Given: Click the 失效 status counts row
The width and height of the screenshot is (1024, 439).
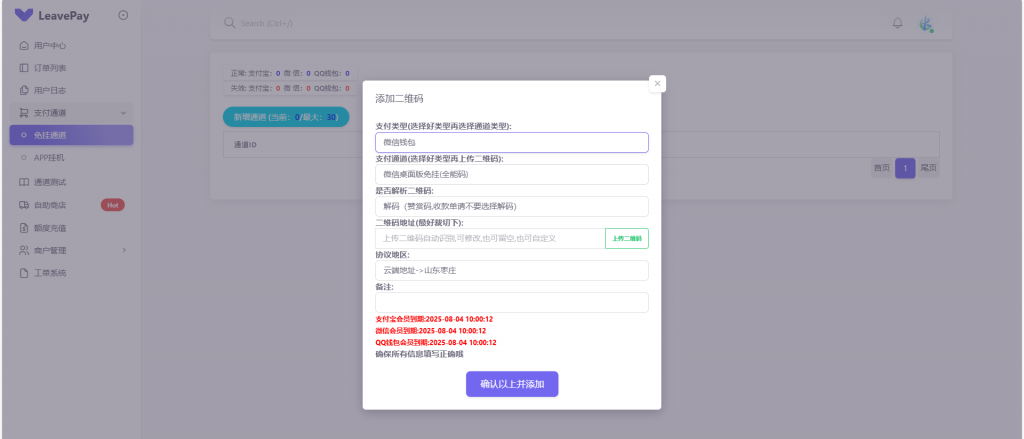Looking at the screenshot, I should (x=290, y=88).
